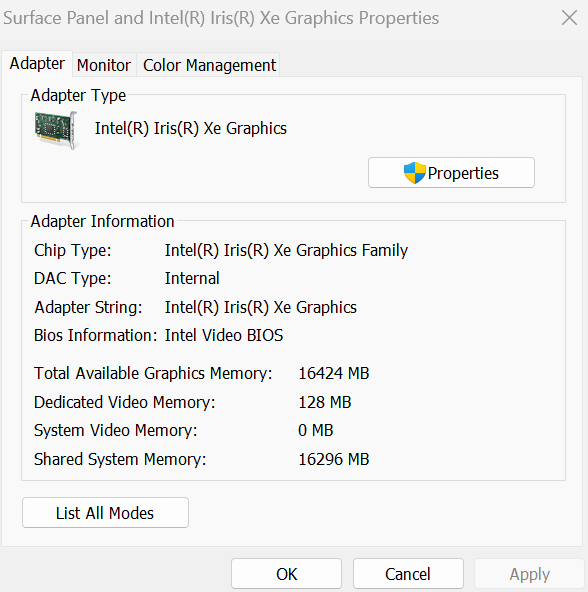This screenshot has width=588, height=592.
Task: Select the Adapter tab
Action: pyautogui.click(x=37, y=63)
